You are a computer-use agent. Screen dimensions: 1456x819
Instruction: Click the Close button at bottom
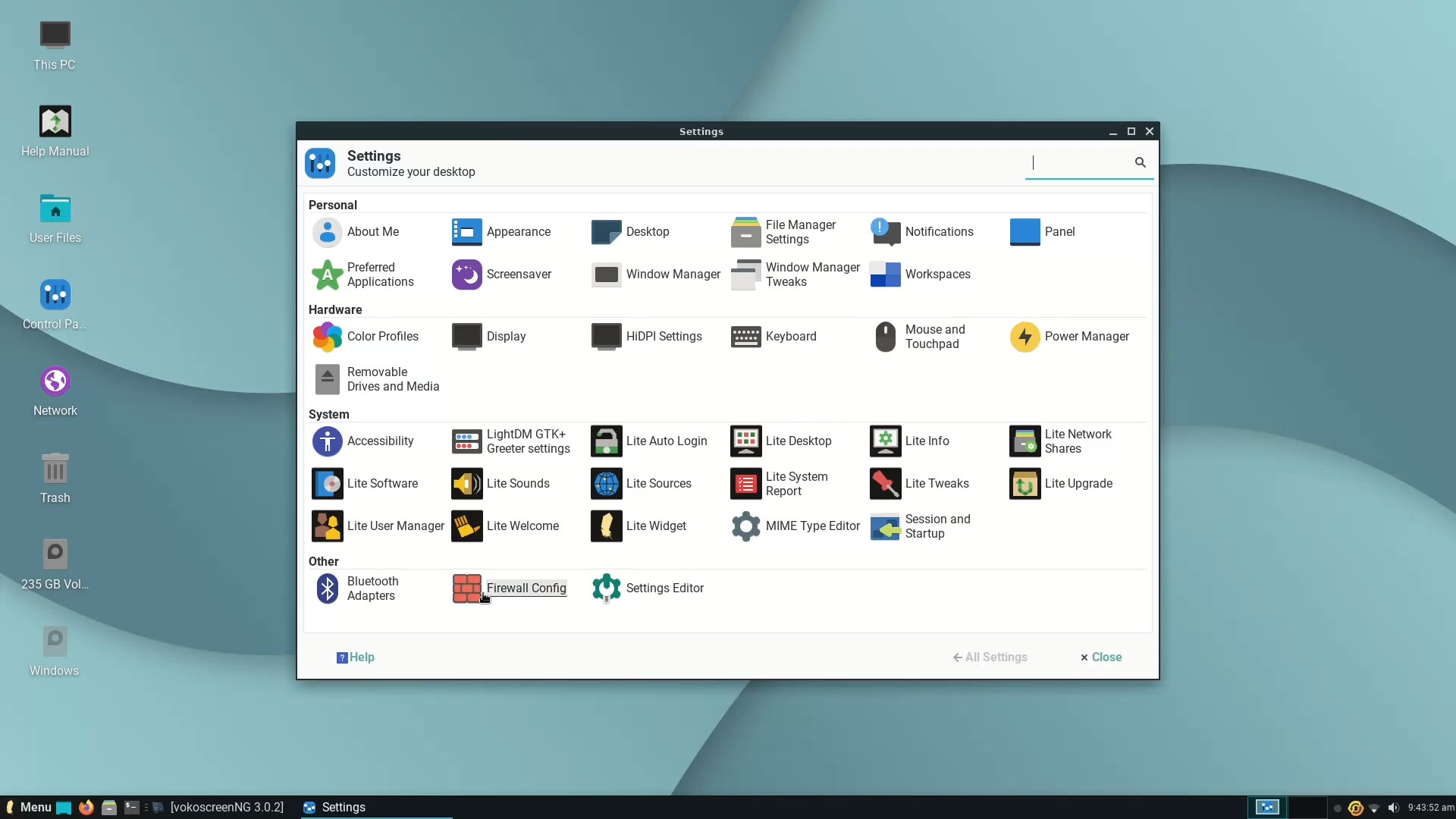(1101, 657)
